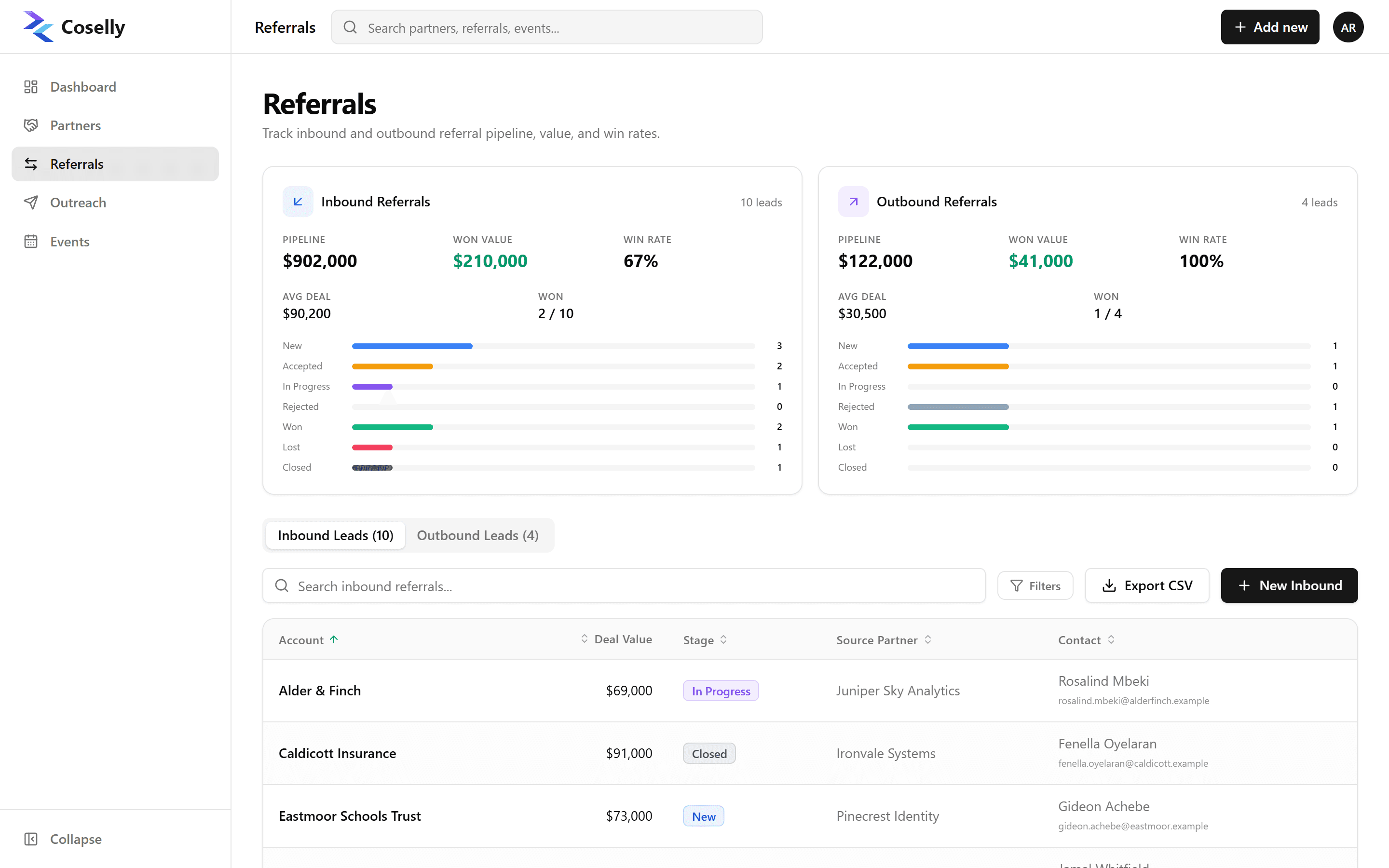1389x868 pixels.
Task: Click fenella.oyelaran@caldicott.example email
Action: point(1133,763)
